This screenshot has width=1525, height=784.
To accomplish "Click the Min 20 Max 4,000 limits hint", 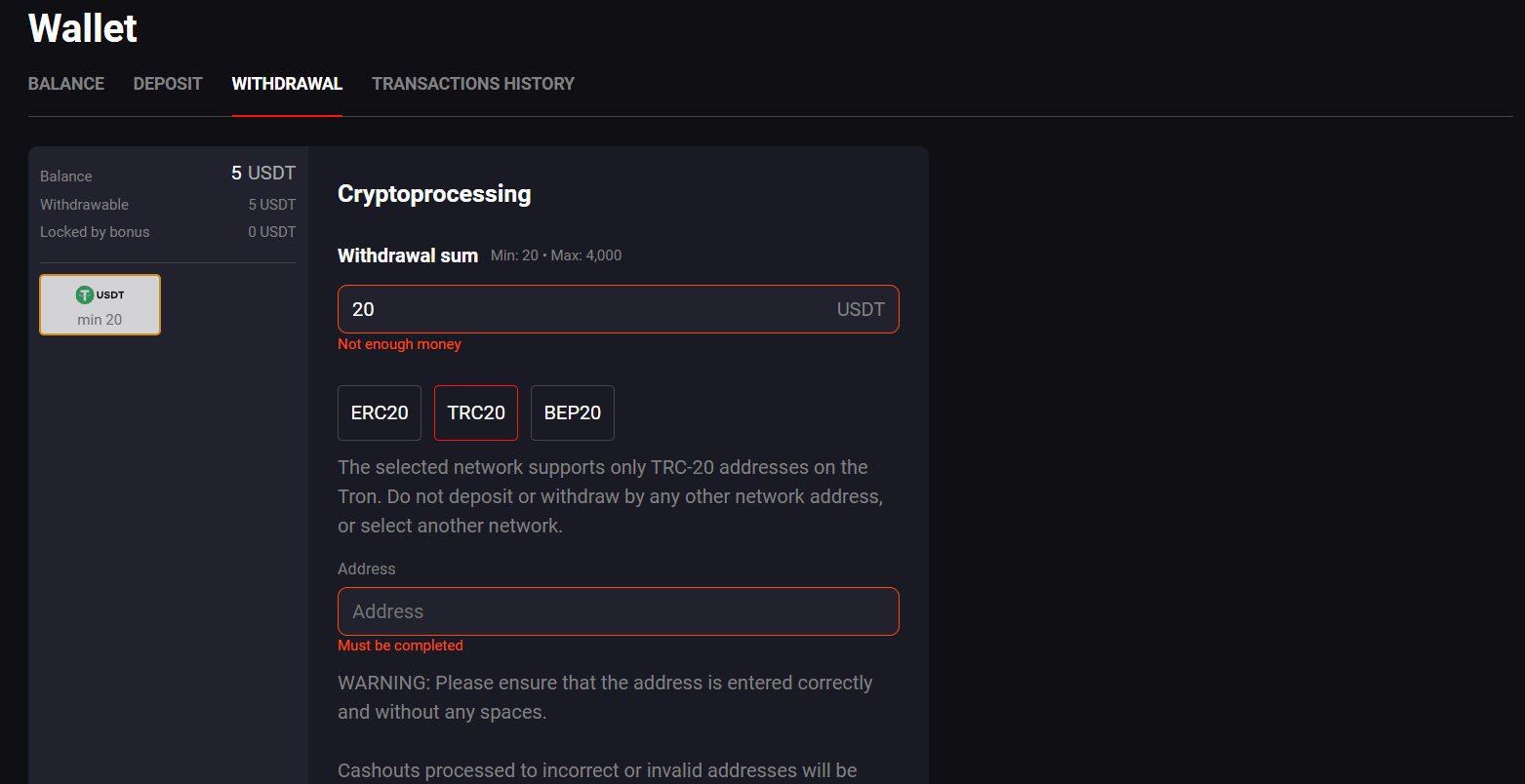I will pos(556,255).
